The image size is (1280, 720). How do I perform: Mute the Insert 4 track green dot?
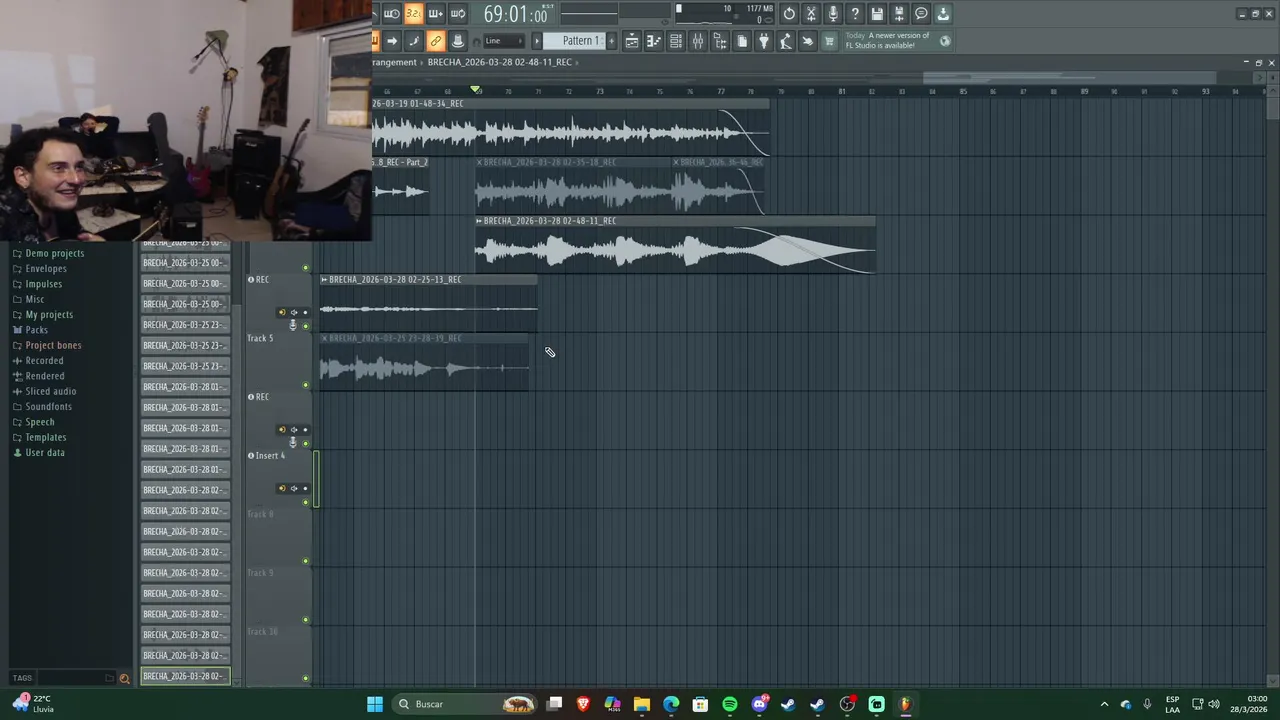click(x=306, y=502)
